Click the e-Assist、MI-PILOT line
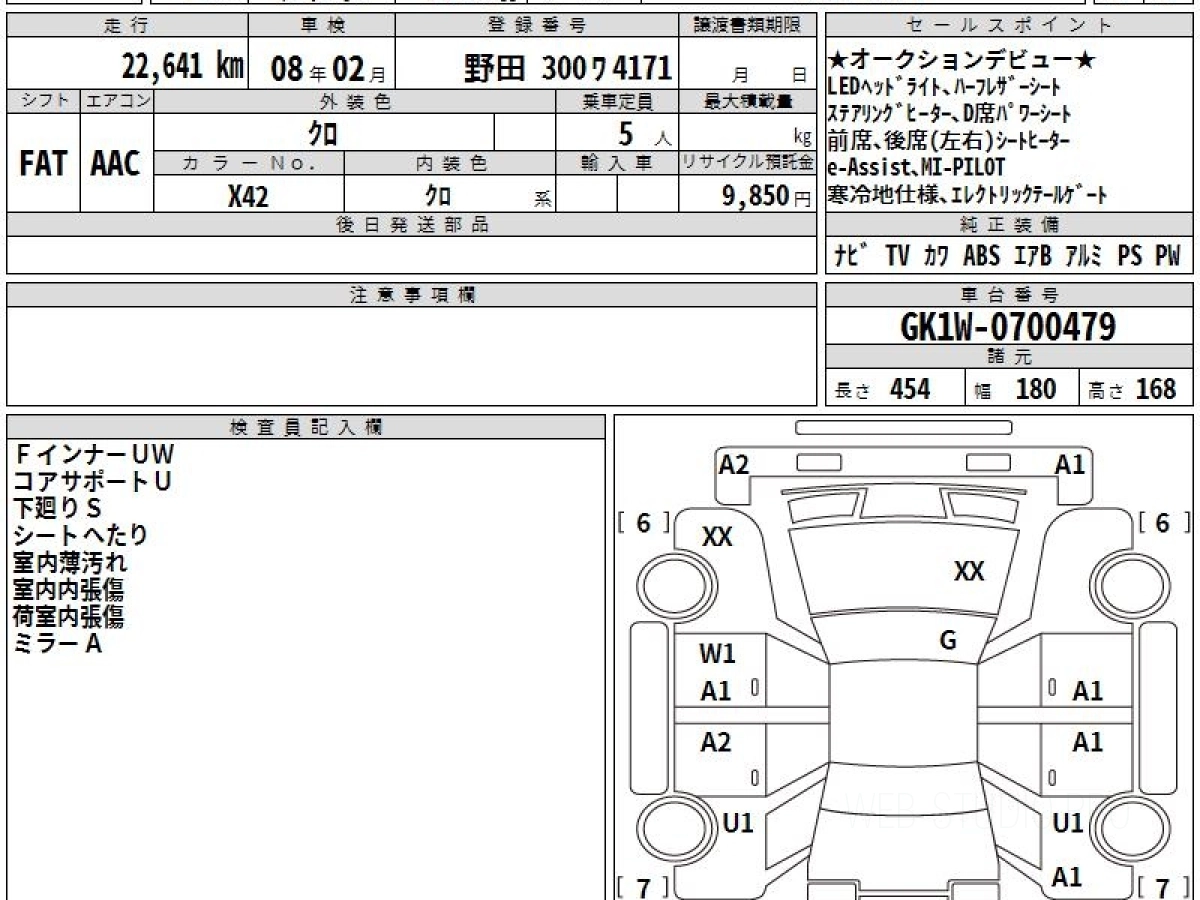This screenshot has height=900, width=1200. (x=917, y=166)
